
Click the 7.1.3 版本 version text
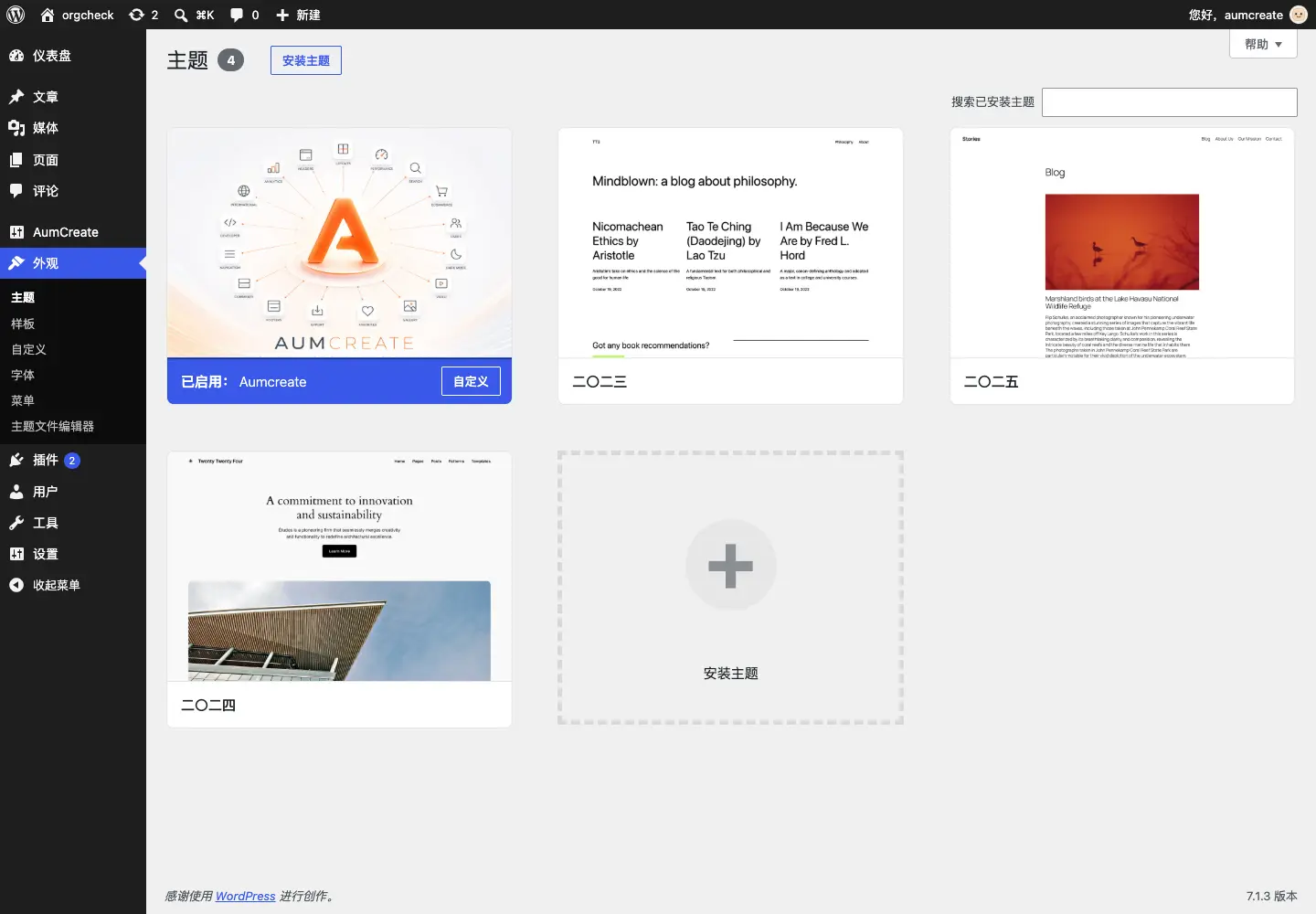1272,897
